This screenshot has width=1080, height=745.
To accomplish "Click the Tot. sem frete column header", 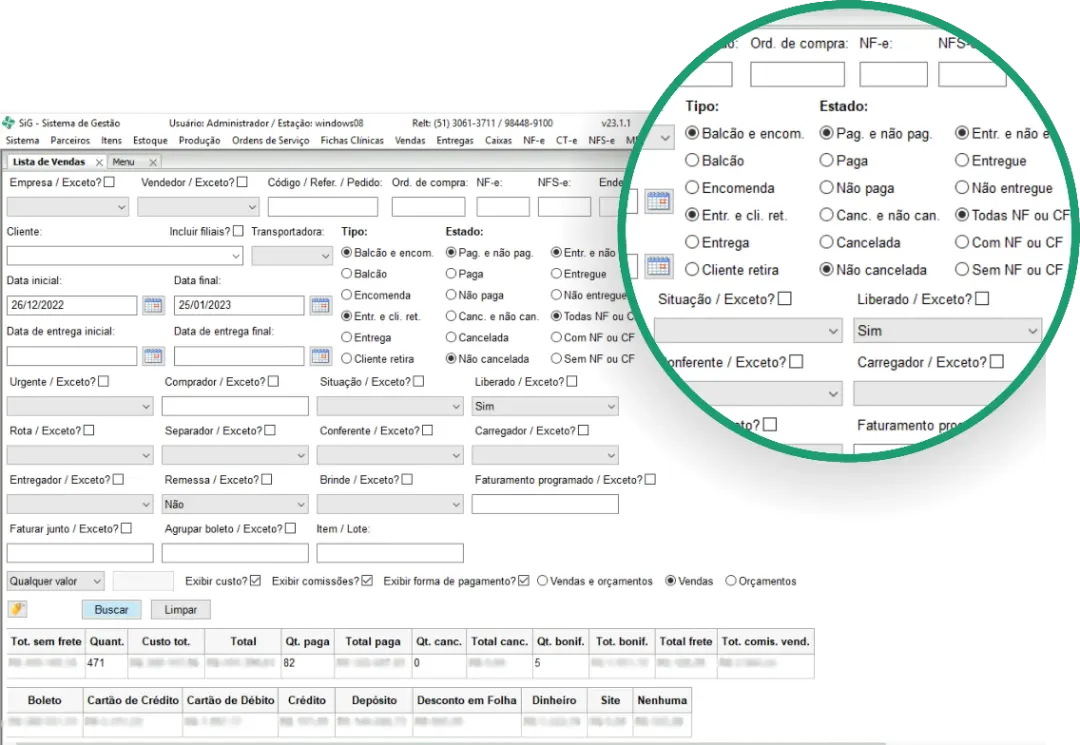I will (46, 641).
